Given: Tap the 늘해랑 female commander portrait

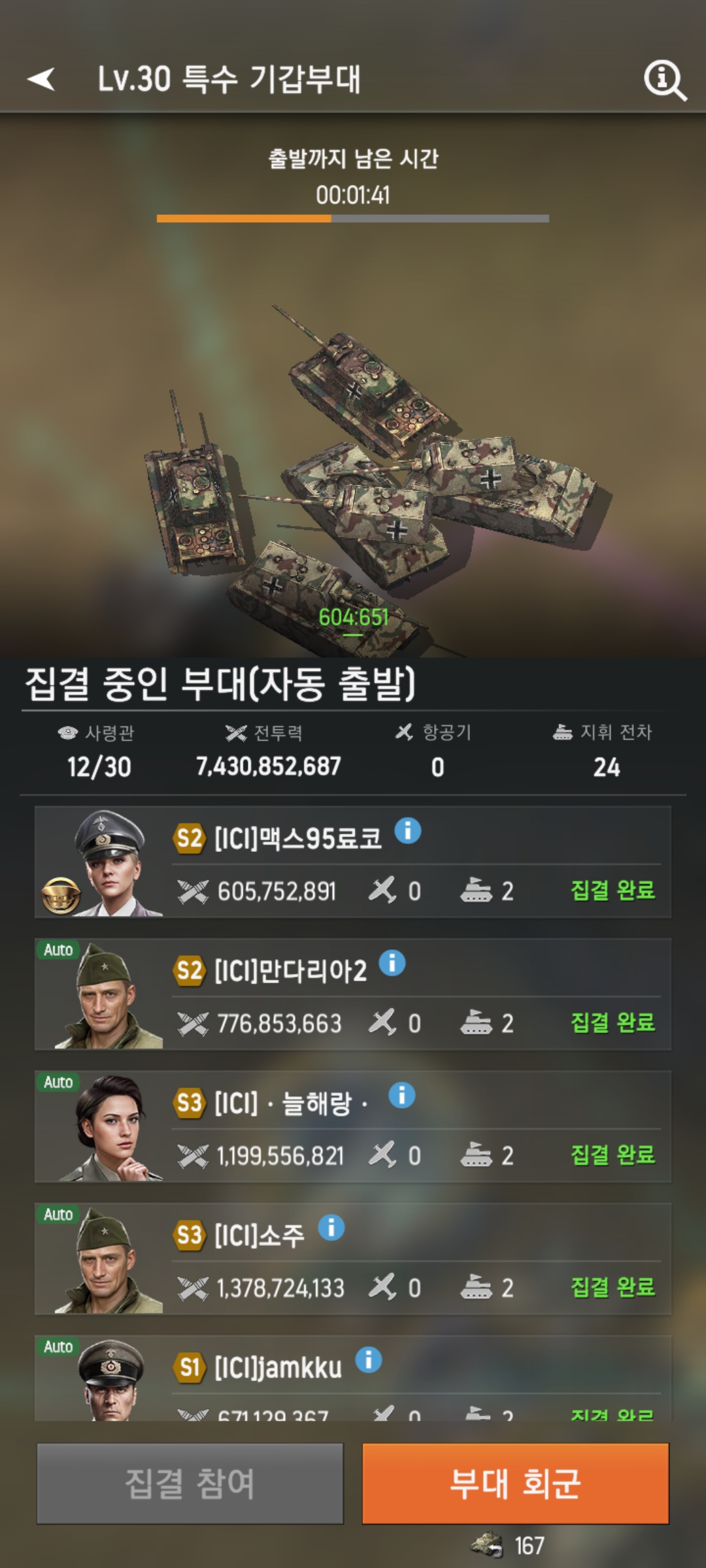Looking at the screenshot, I should (110, 1128).
